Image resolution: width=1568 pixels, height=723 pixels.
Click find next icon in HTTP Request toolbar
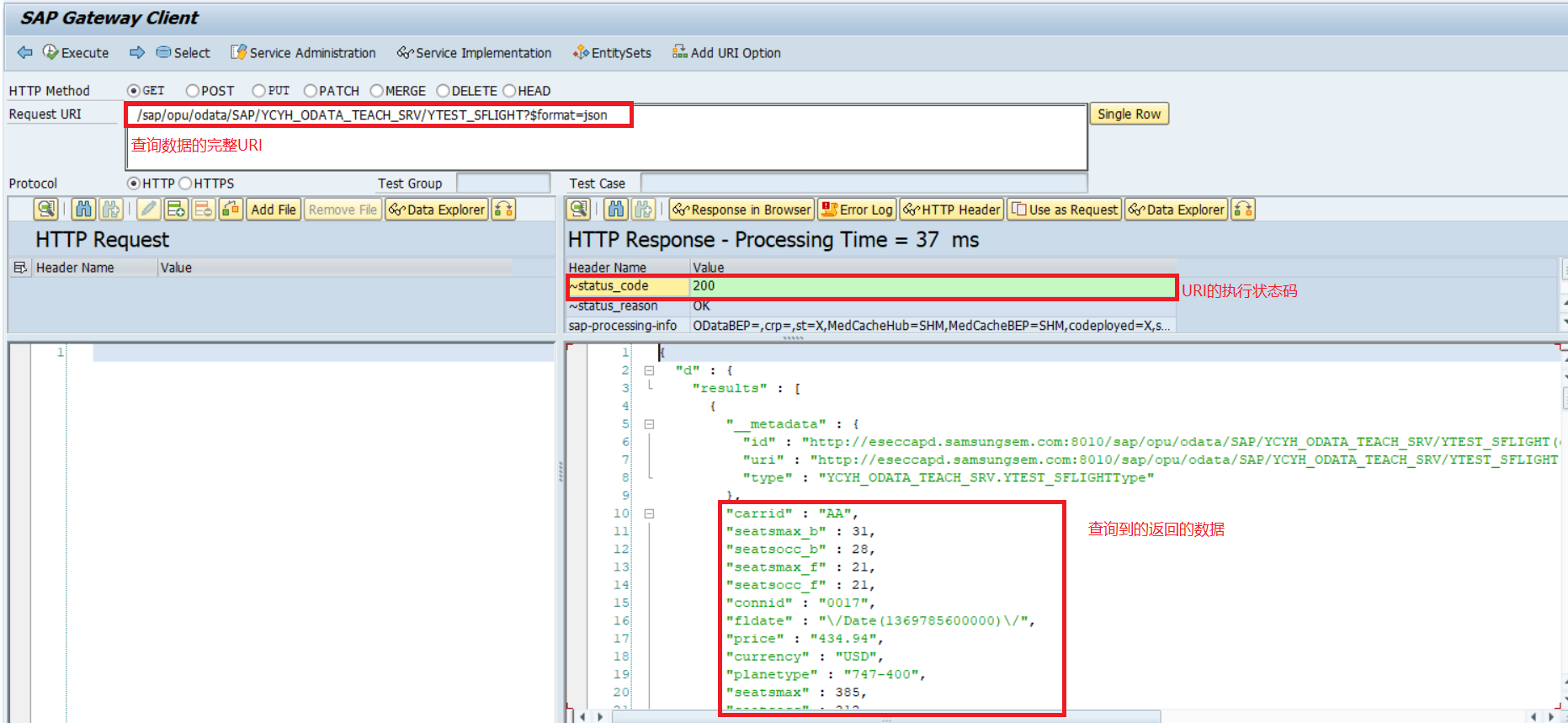111,210
